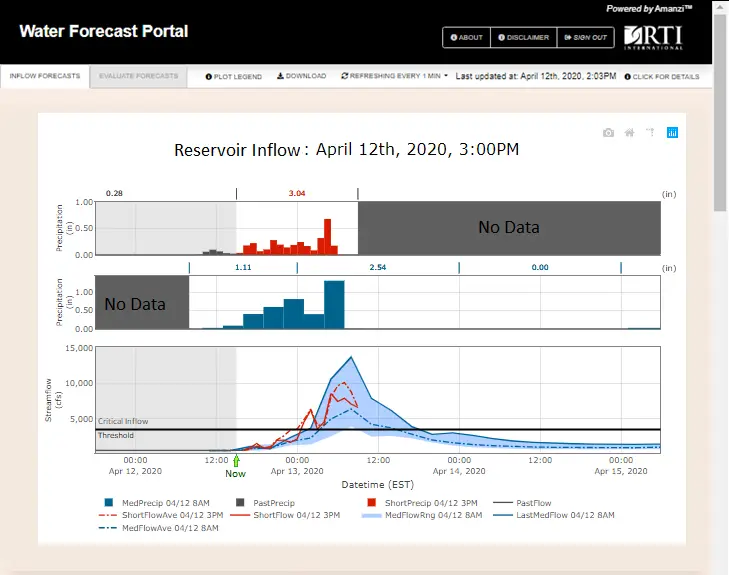Image resolution: width=729 pixels, height=575 pixels.
Task: Toggle MedFlowRng 04/12 8AM legend entry
Action: [422, 515]
